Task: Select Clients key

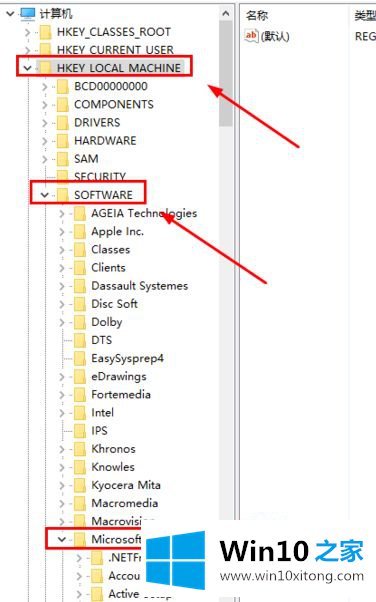Action: coord(108,268)
